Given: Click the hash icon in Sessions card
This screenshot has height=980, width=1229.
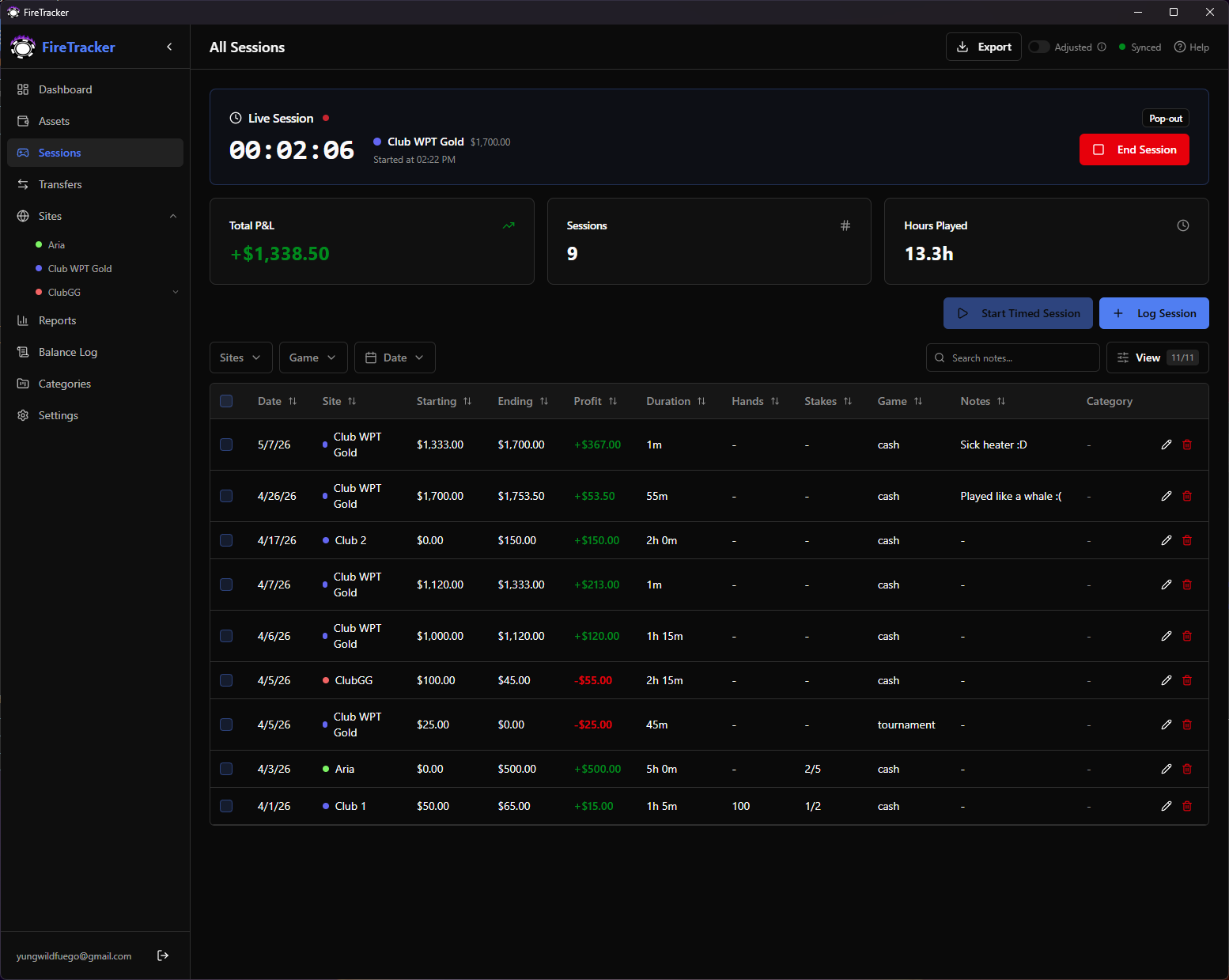Looking at the screenshot, I should click(x=845, y=225).
